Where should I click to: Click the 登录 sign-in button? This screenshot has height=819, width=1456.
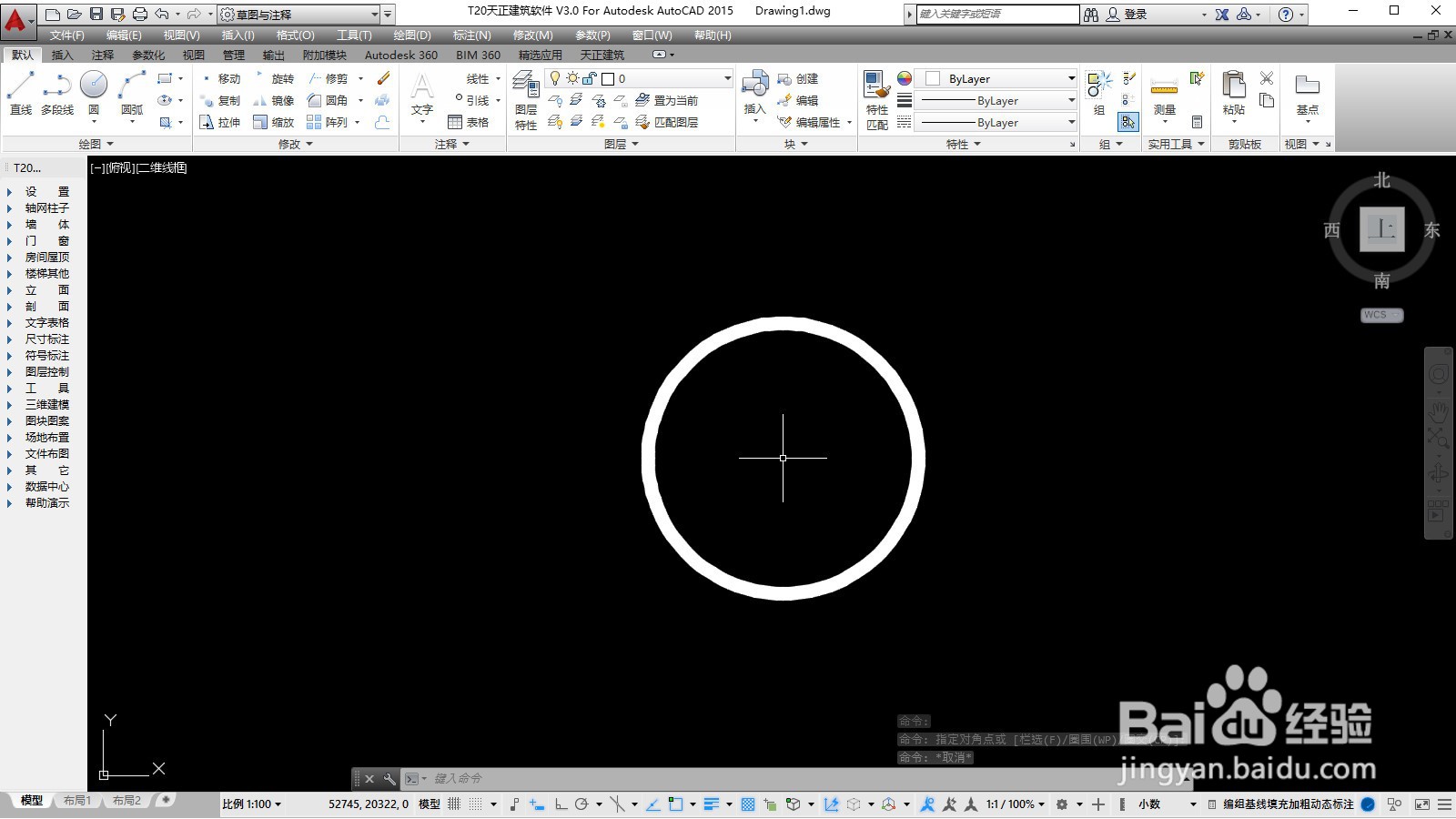[x=1127, y=15]
